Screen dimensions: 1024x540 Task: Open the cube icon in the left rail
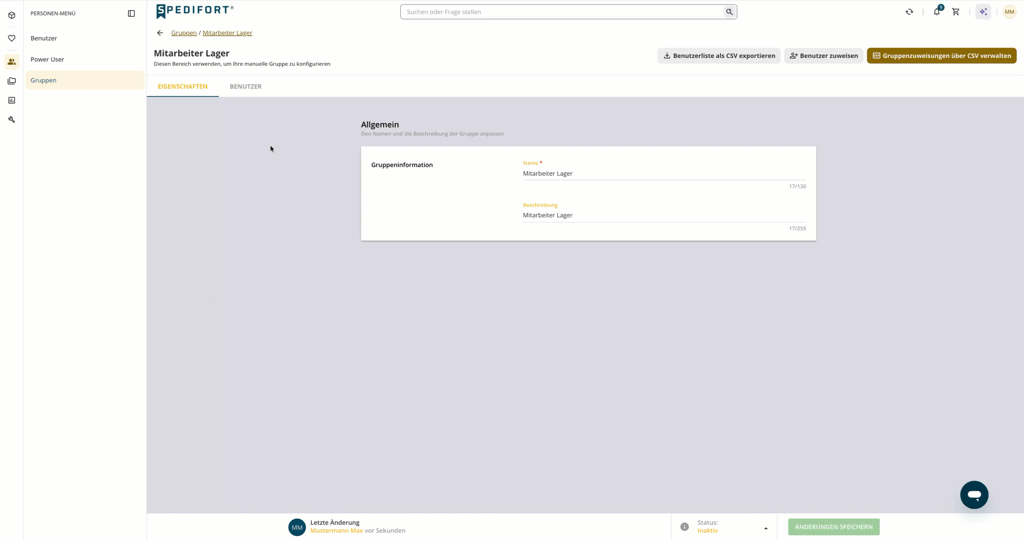[x=11, y=15]
